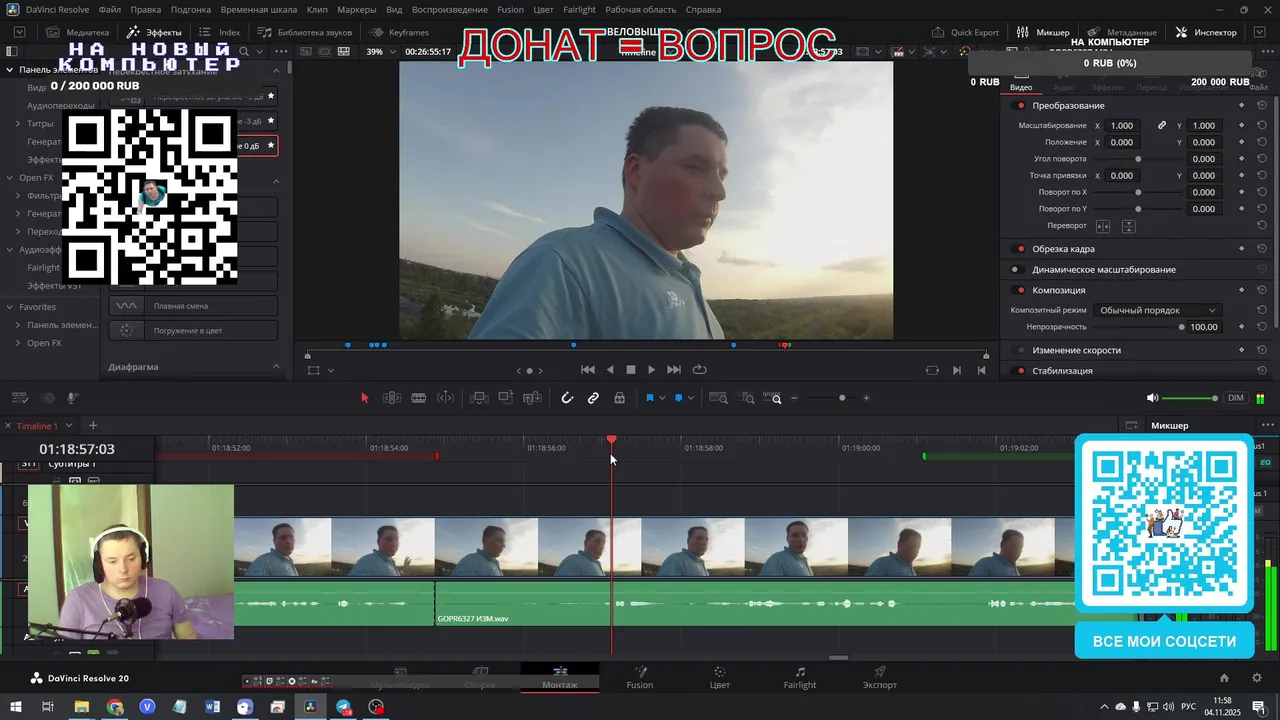Play reverse in viewer

coord(610,370)
